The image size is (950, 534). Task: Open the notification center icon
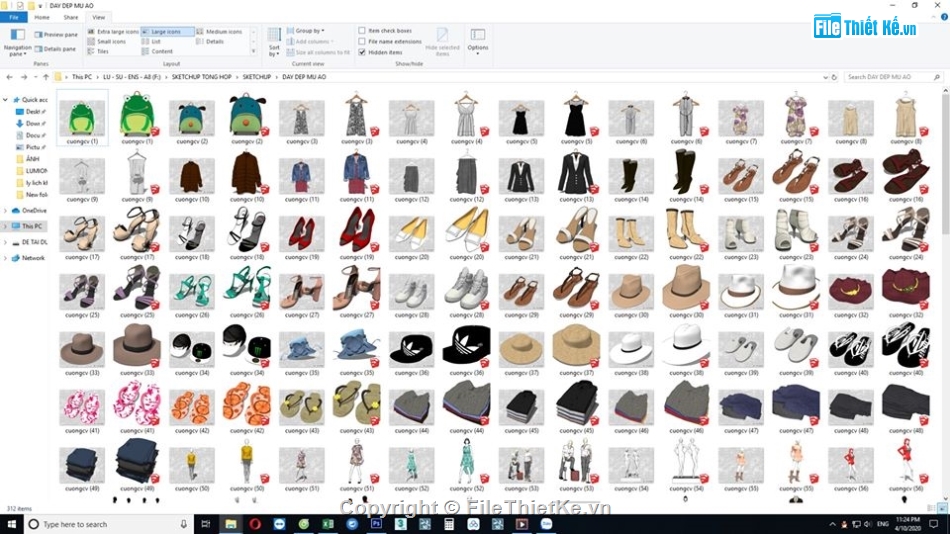coord(934,524)
